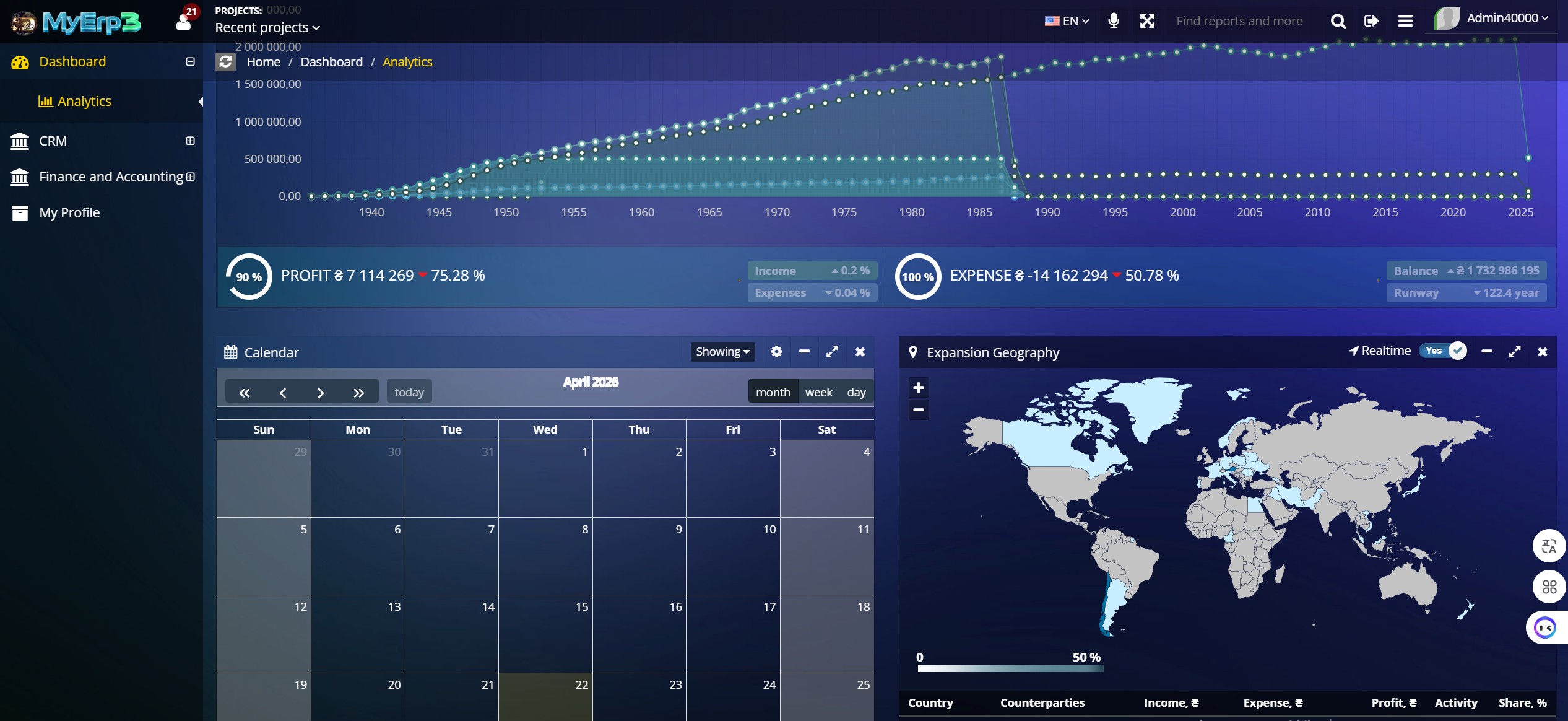The image size is (1568, 721).
Task: Switch calendar to week view
Action: (818, 391)
